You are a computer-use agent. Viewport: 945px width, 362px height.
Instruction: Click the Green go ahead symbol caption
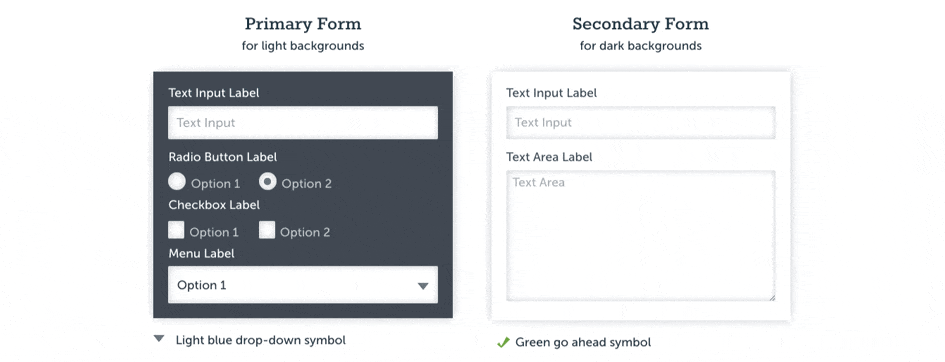click(583, 343)
